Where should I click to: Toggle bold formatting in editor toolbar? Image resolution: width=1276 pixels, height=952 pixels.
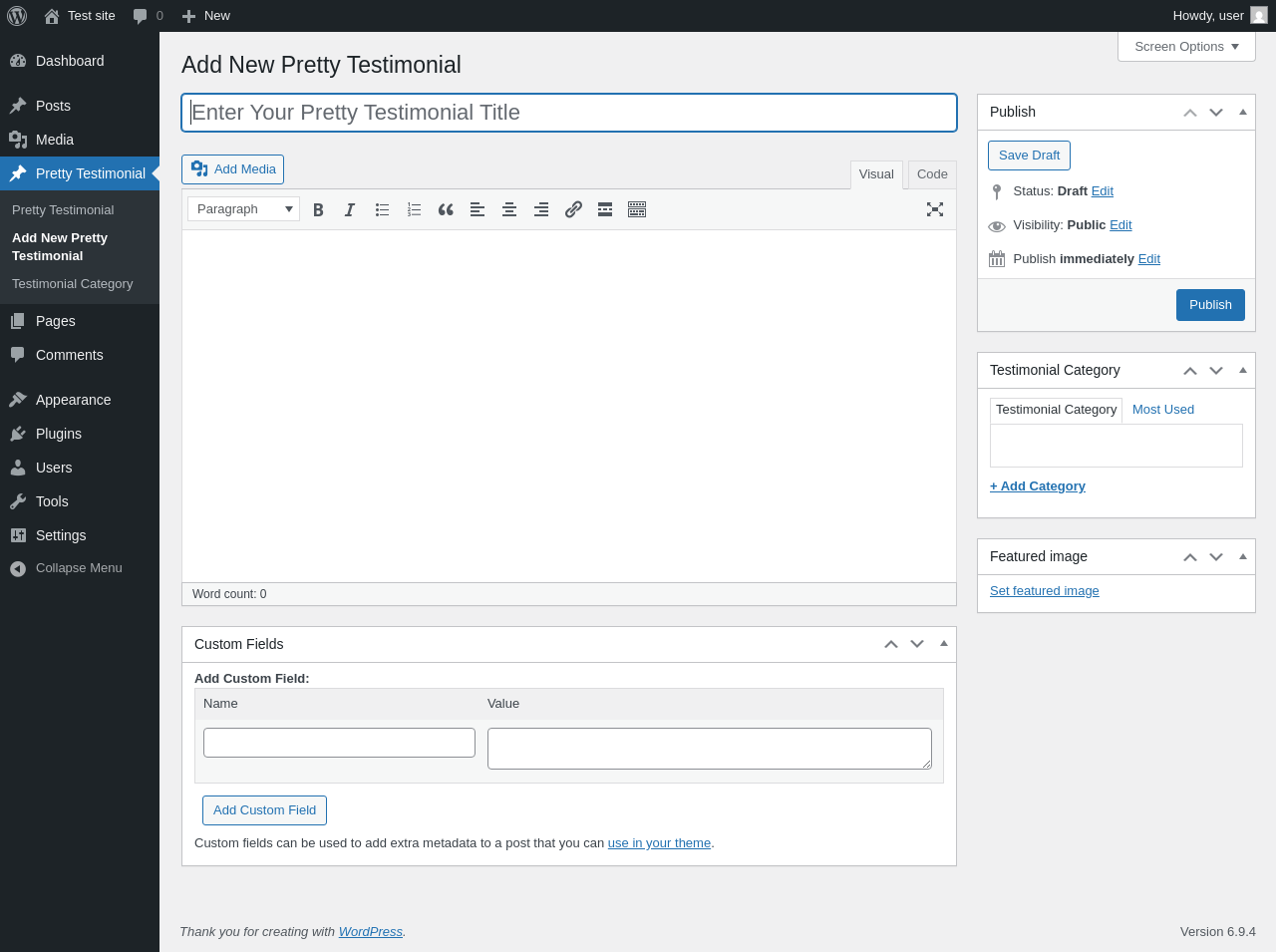click(318, 209)
